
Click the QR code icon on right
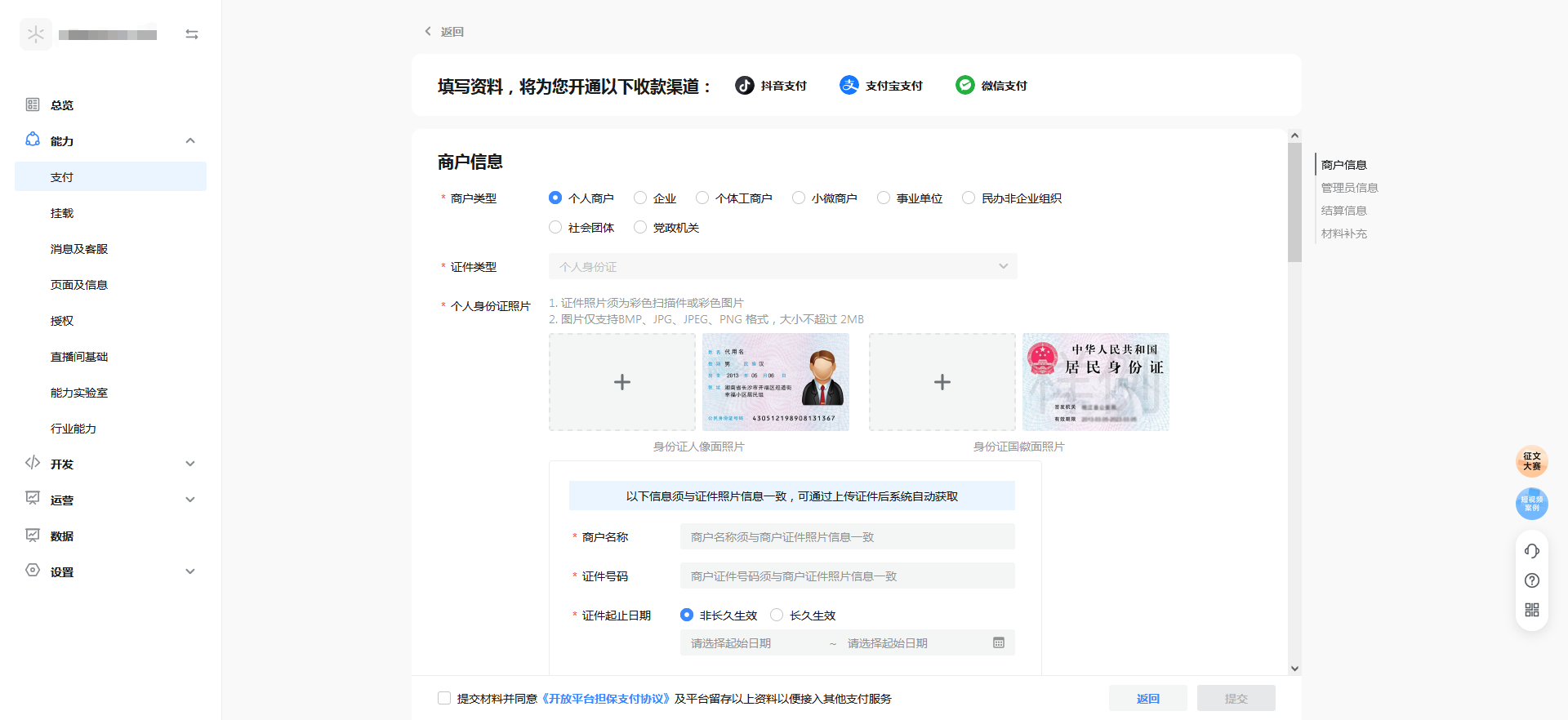[1531, 610]
